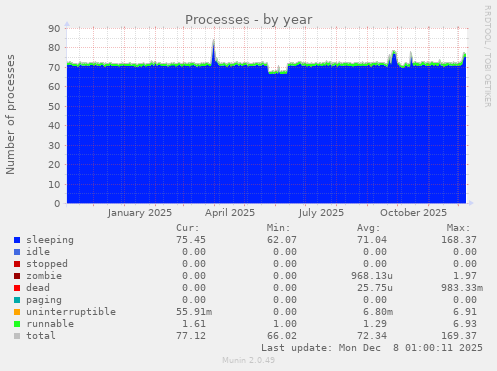Click the June dip in the graph
This screenshot has height=371, width=497.
tap(278, 72)
